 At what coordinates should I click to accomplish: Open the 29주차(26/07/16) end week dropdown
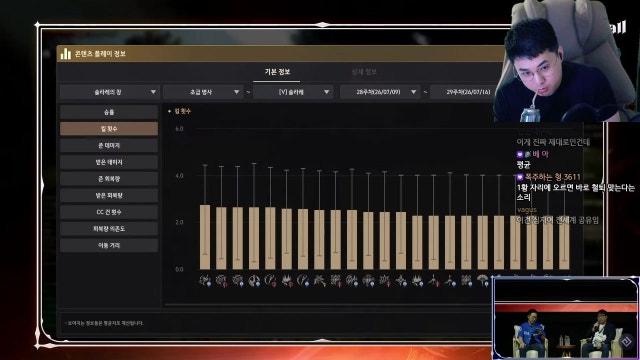pos(461,92)
